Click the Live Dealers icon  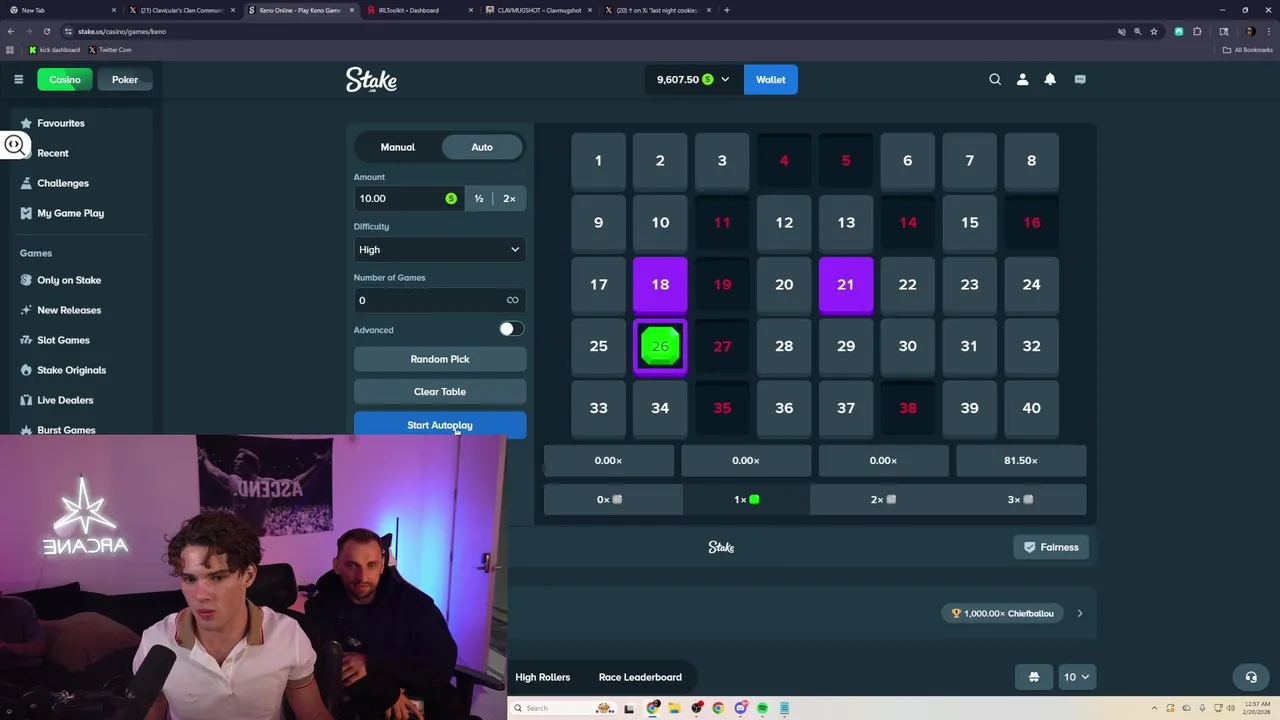26,400
